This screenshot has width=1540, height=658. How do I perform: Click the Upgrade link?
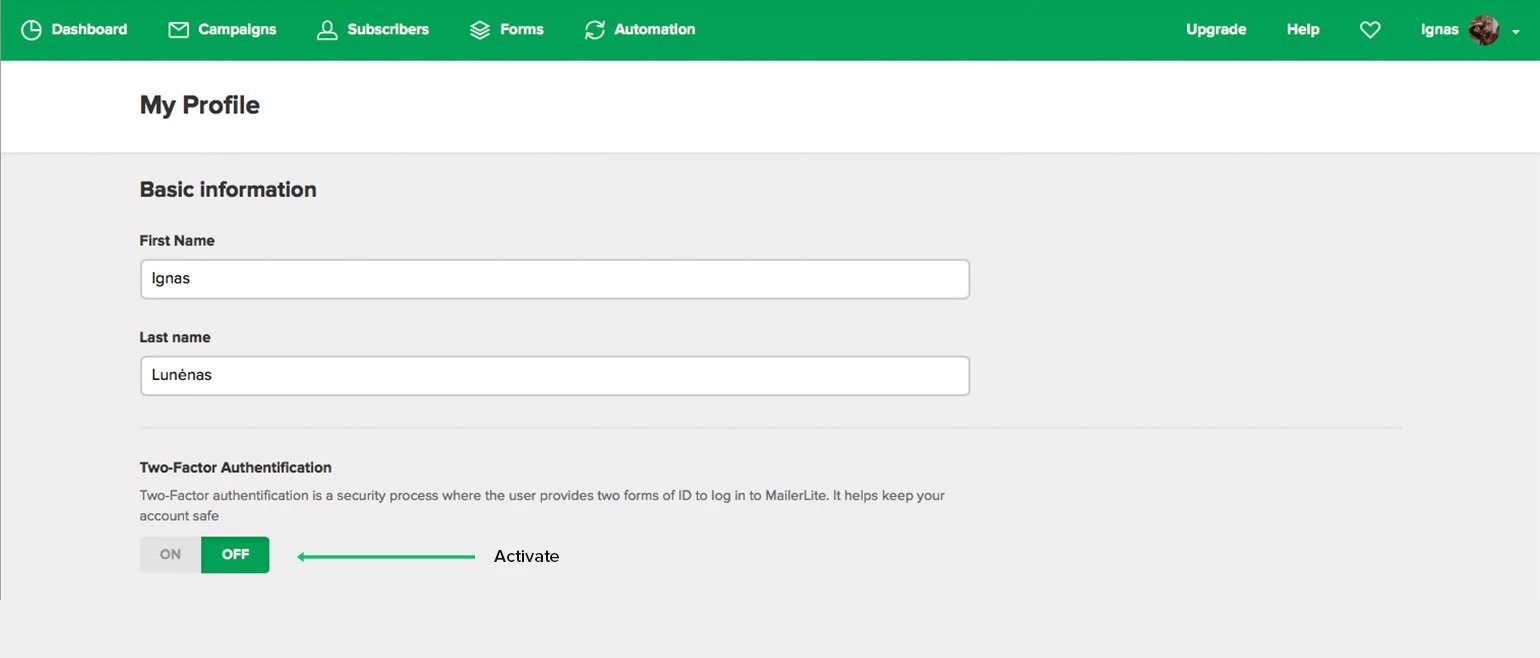click(1216, 30)
